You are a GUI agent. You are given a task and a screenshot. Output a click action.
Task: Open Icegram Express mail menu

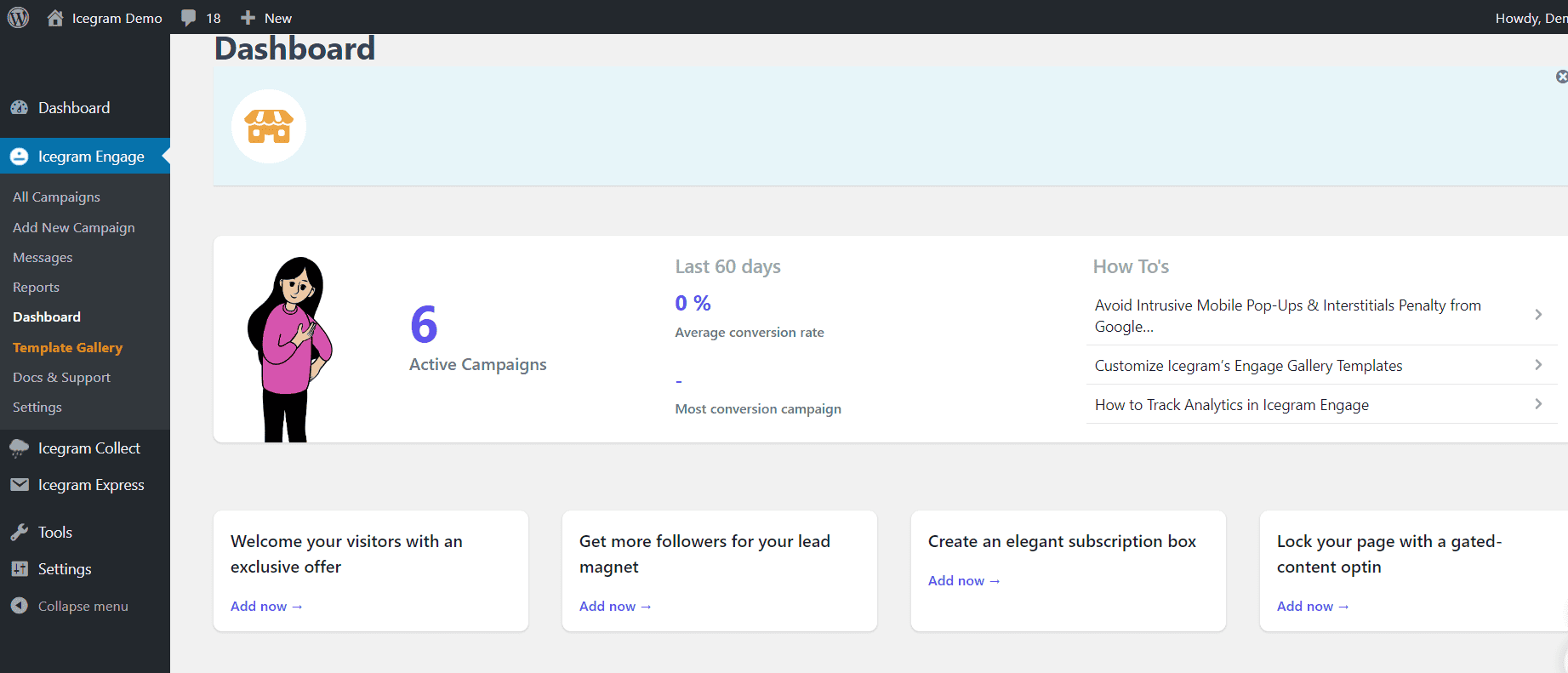pos(90,485)
